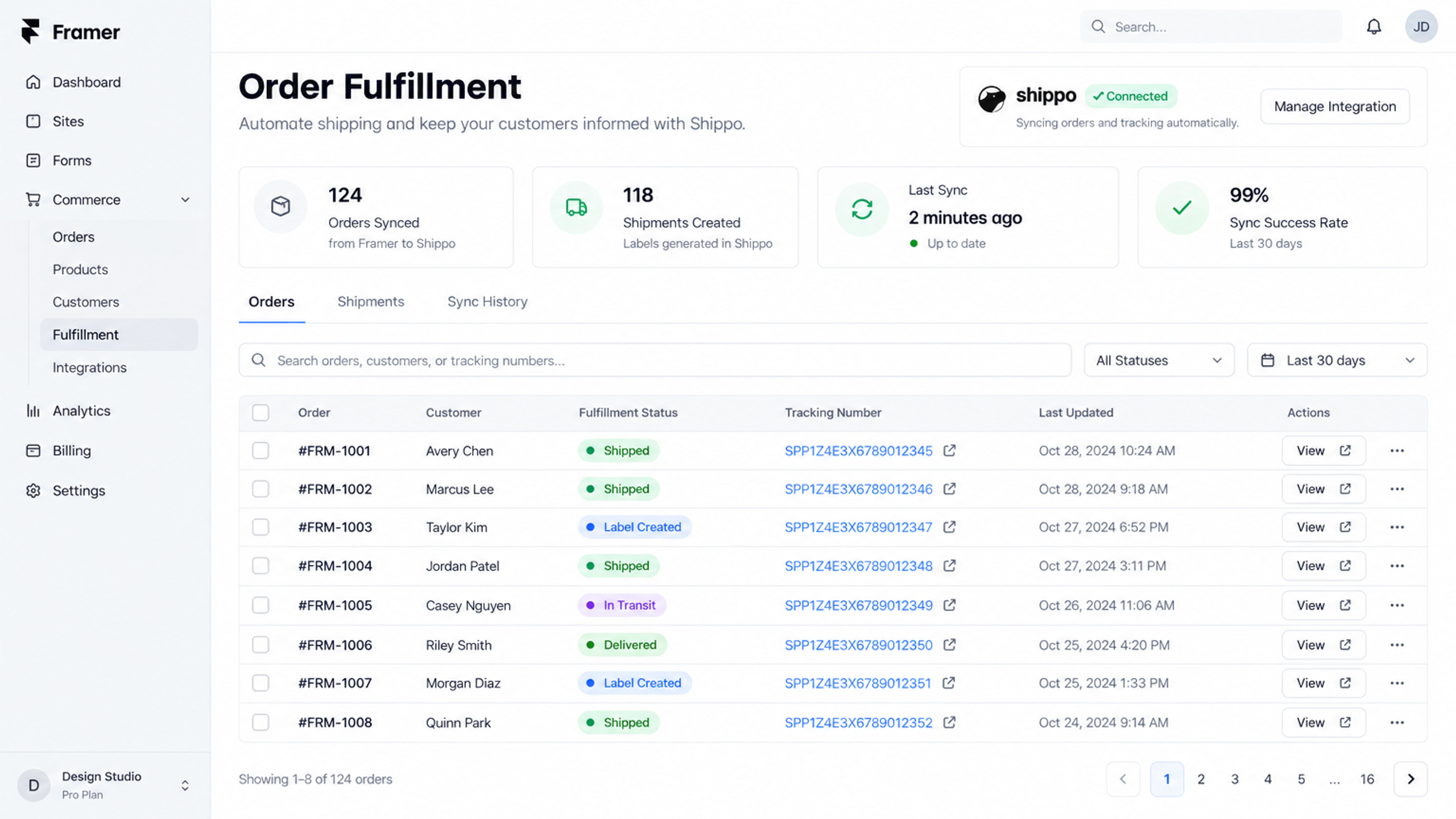Toggle the select-all orders checkbox in header
The image size is (1456, 819).
click(260, 412)
